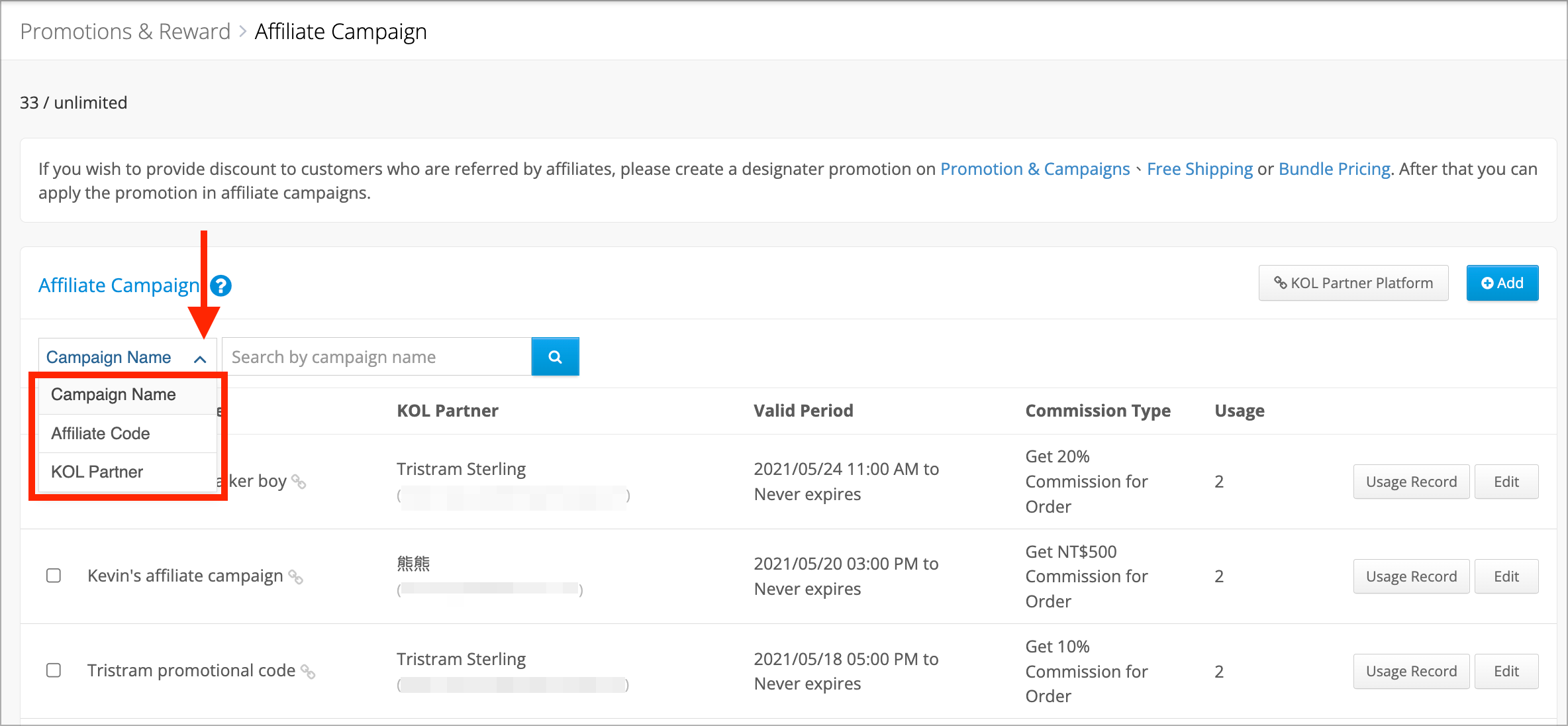The width and height of the screenshot is (1568, 726).
Task: Open Usage Record for 'ker boy' campaign
Action: click(x=1411, y=482)
